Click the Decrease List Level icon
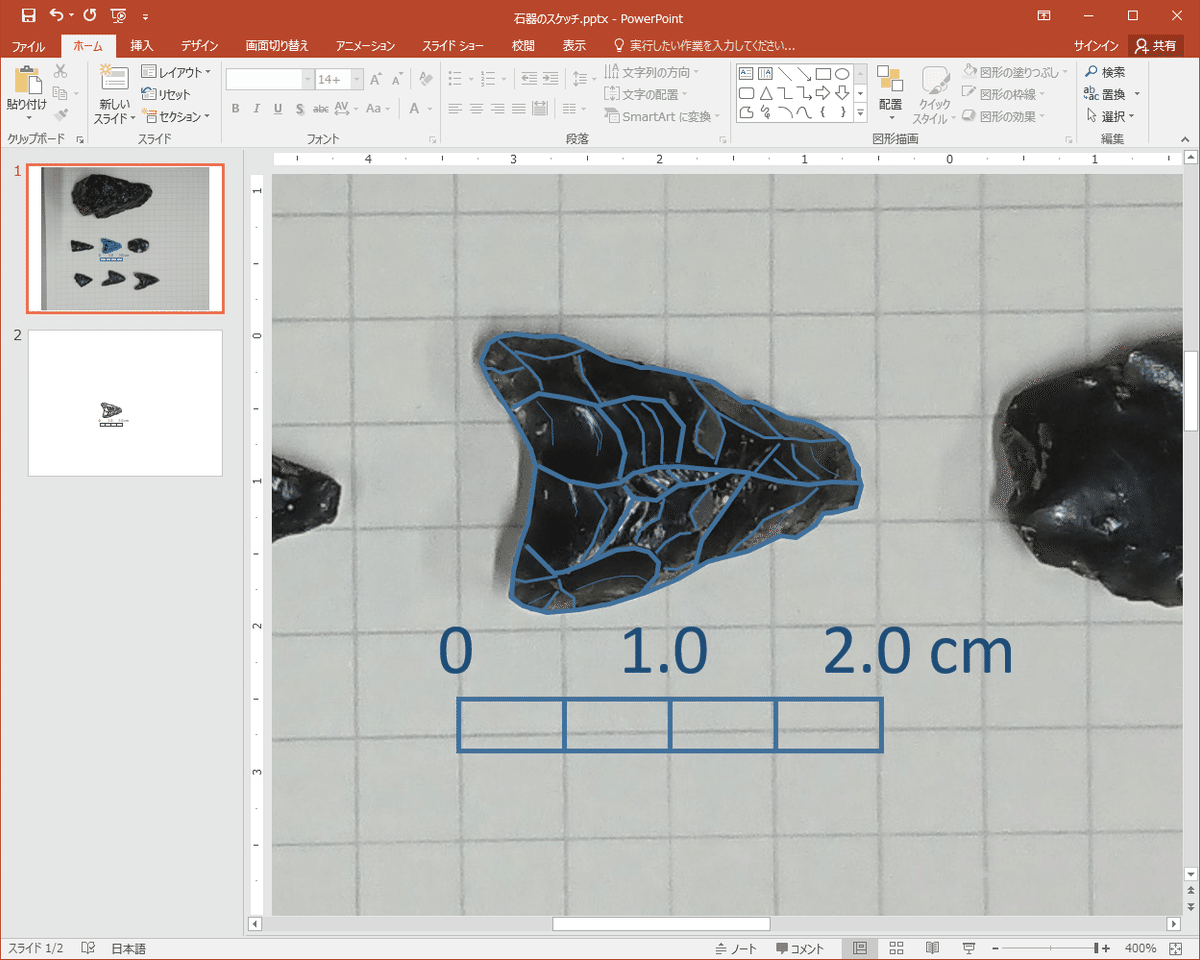The height and width of the screenshot is (960, 1200). pyautogui.click(x=528, y=79)
